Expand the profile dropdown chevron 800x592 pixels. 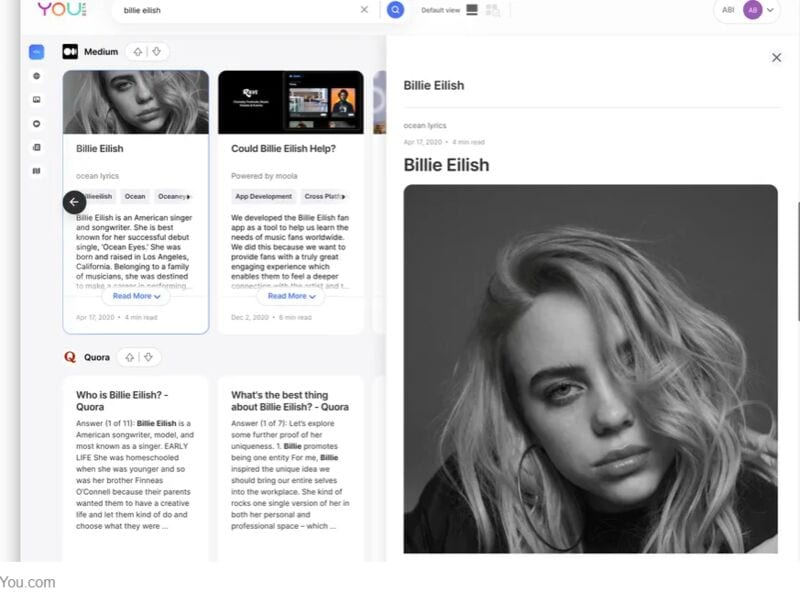pos(770,10)
